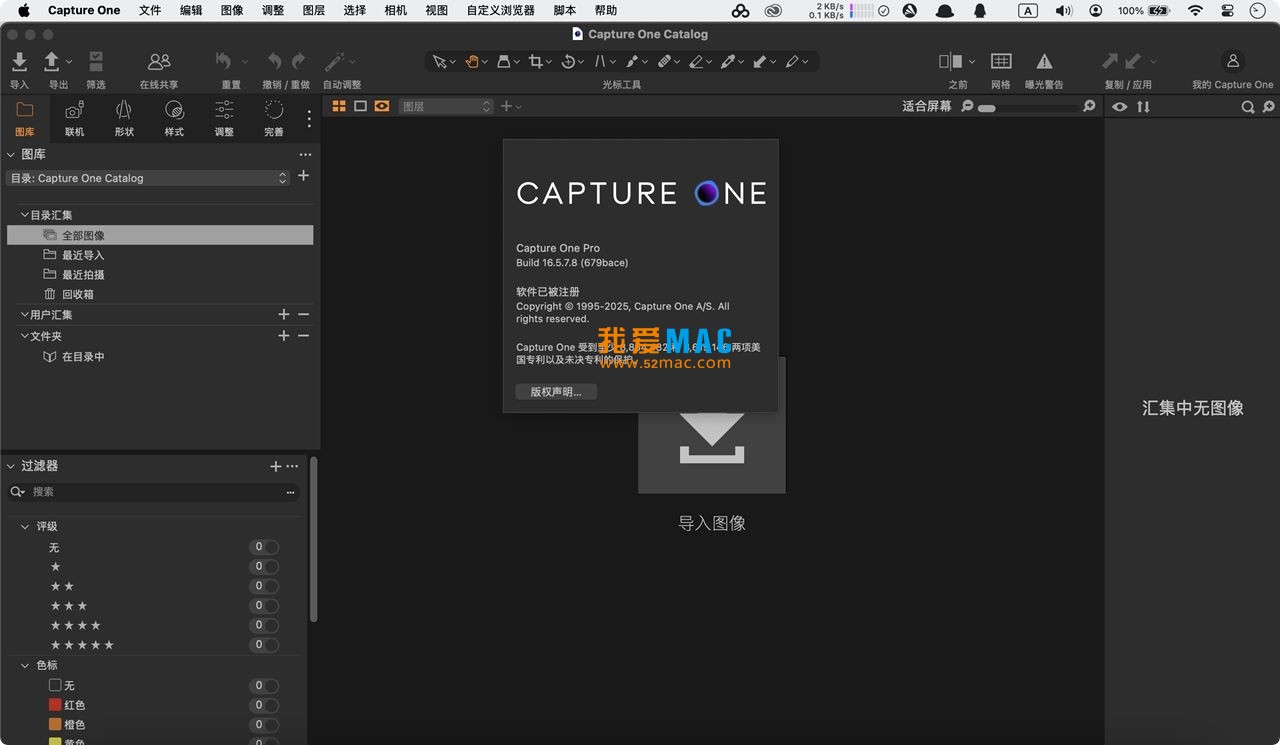Viewport: 1280px width, 745px height.
Task: Click the browser search magnifier icon
Action: [1248, 107]
